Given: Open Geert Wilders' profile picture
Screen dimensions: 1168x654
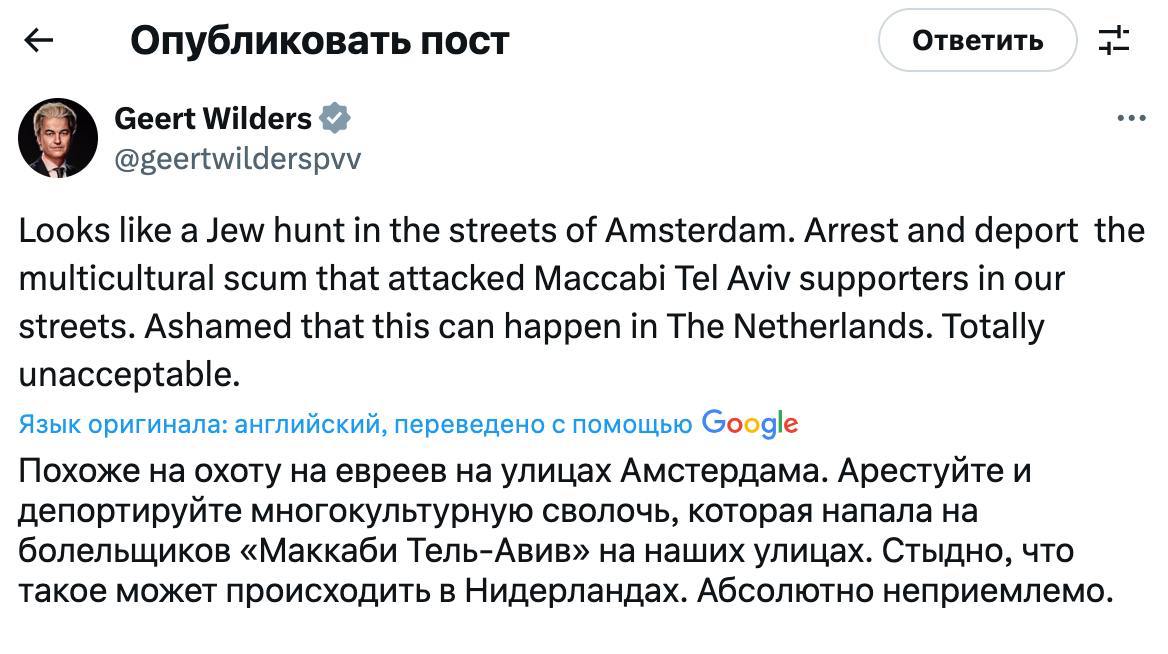Looking at the screenshot, I should click(58, 138).
